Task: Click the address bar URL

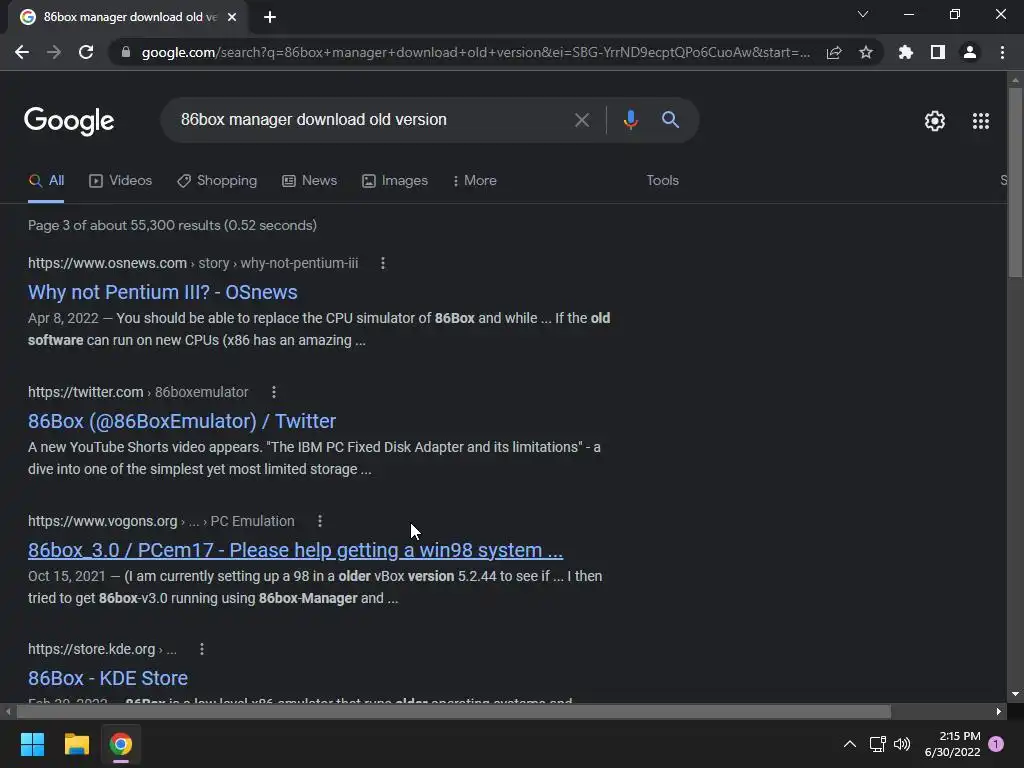Action: point(475,52)
